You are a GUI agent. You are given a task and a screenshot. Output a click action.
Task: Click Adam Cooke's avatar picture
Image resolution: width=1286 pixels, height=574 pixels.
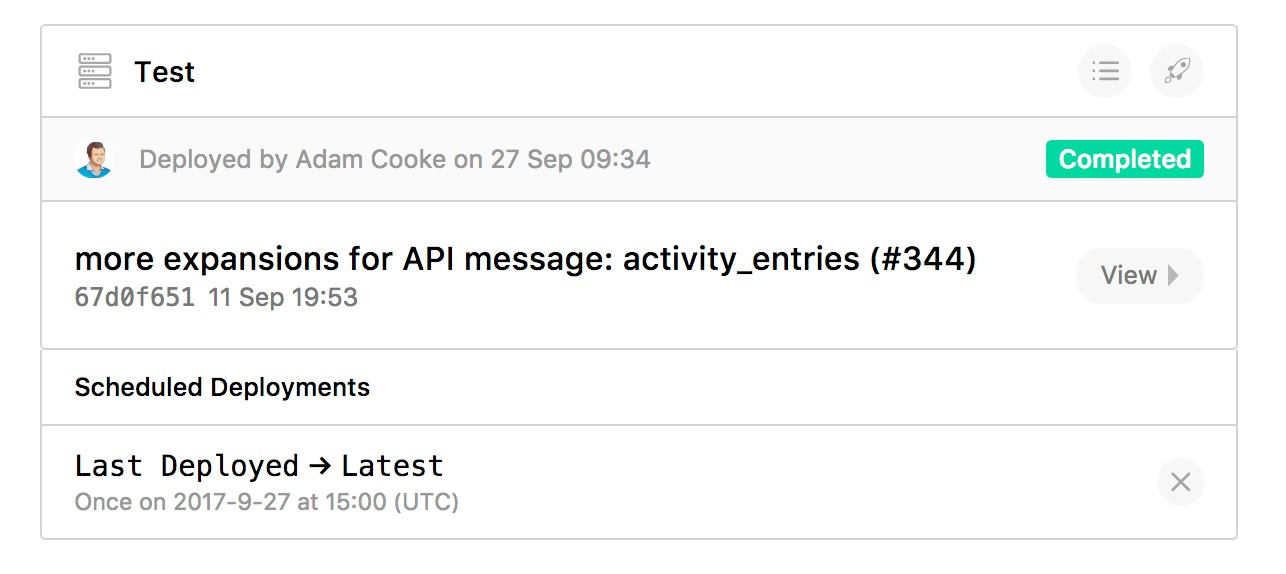94,160
